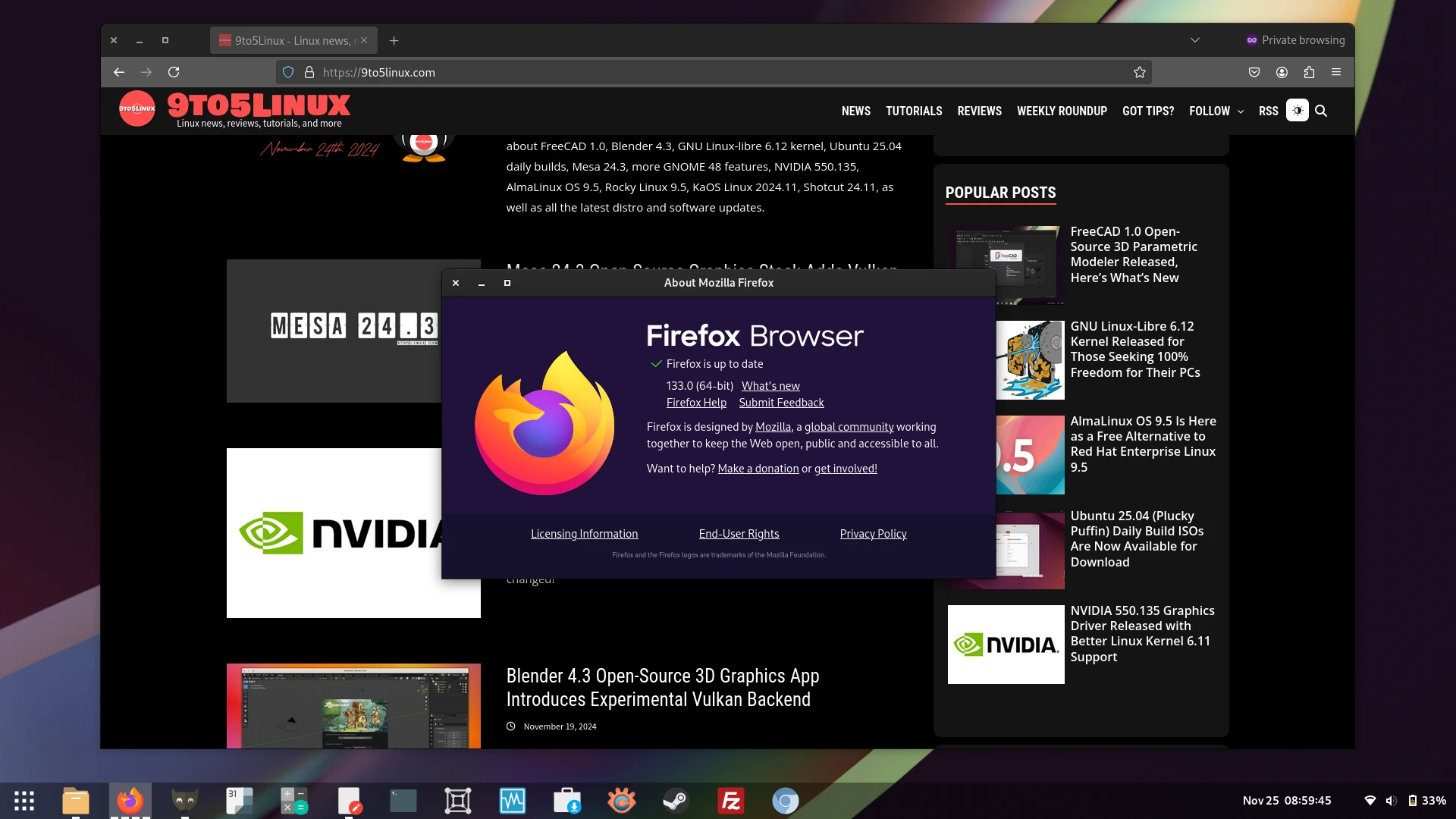Open the list all tabs chevron
The height and width of the screenshot is (819, 1456).
[x=1195, y=40]
